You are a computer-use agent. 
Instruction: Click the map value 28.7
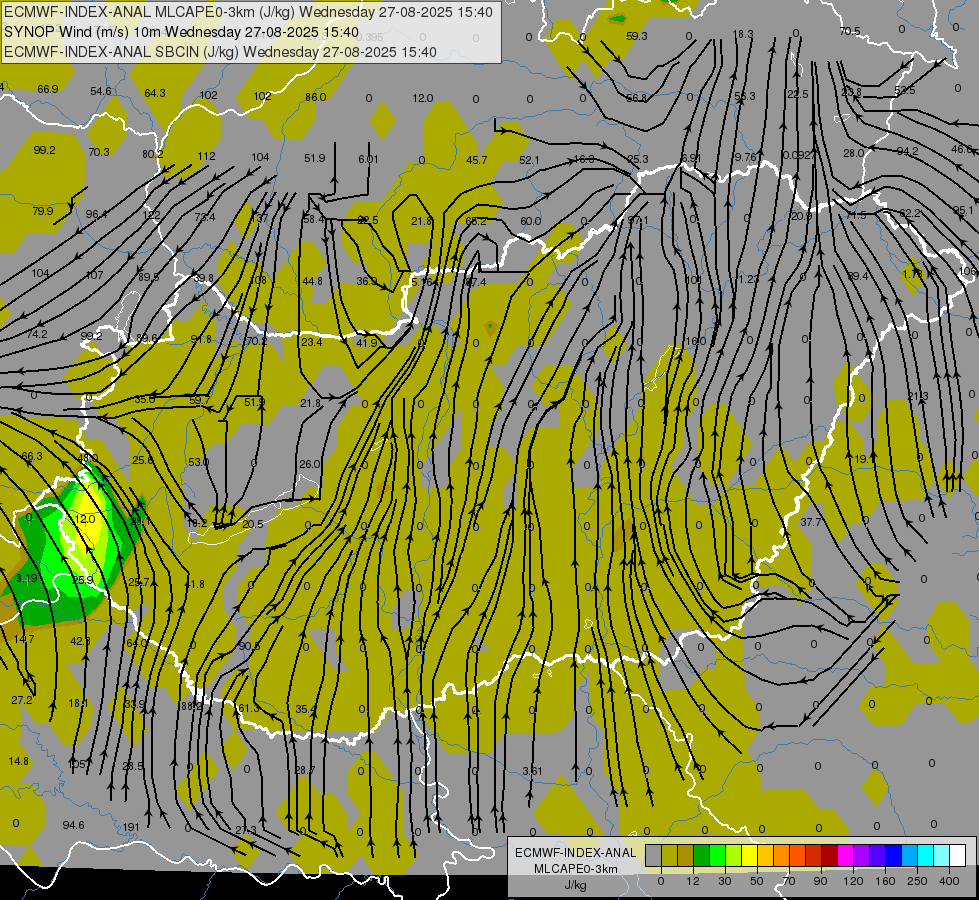click(x=305, y=770)
